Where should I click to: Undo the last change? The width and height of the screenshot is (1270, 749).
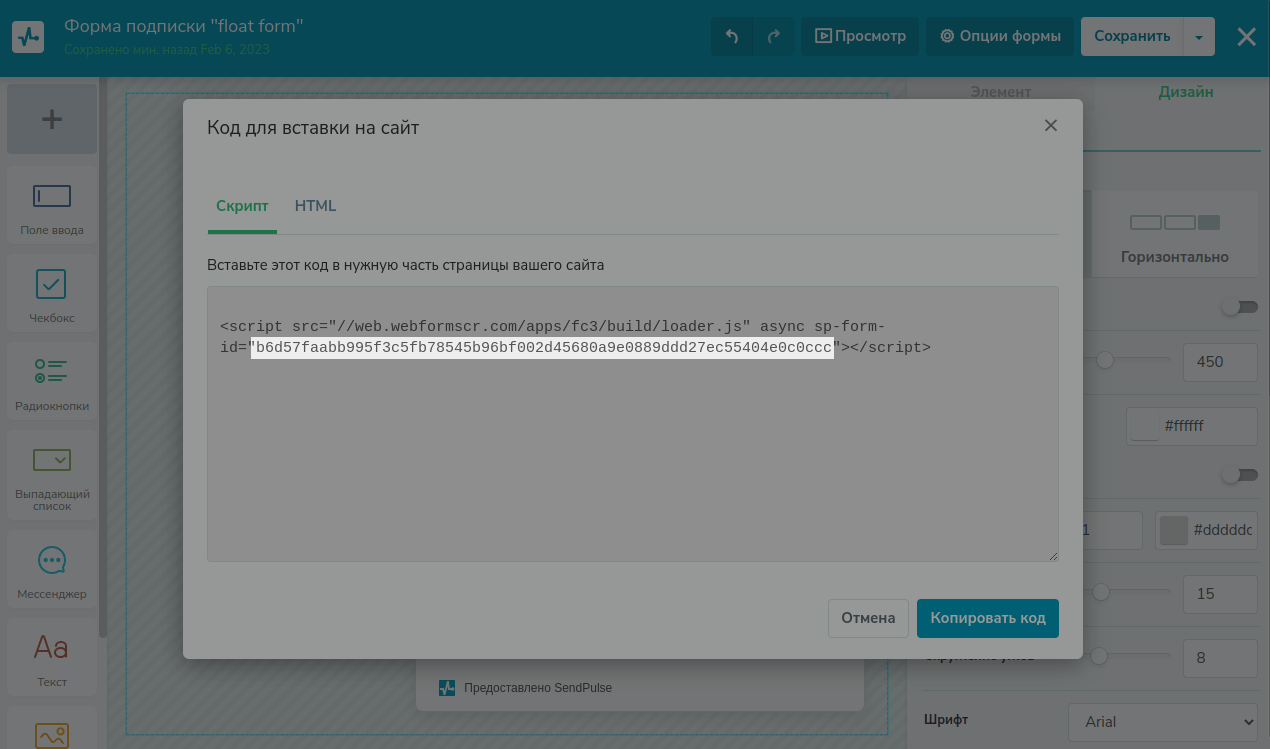(x=732, y=36)
